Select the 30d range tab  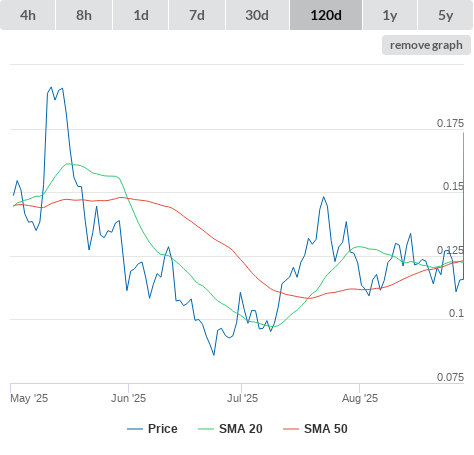click(x=257, y=15)
